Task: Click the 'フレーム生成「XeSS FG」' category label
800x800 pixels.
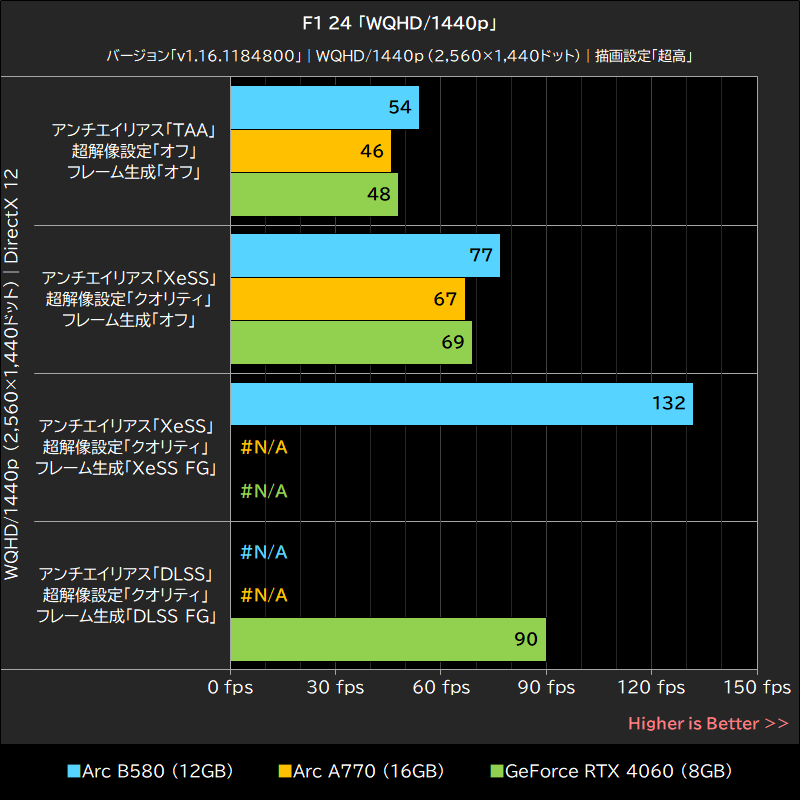Action: (x=127, y=468)
